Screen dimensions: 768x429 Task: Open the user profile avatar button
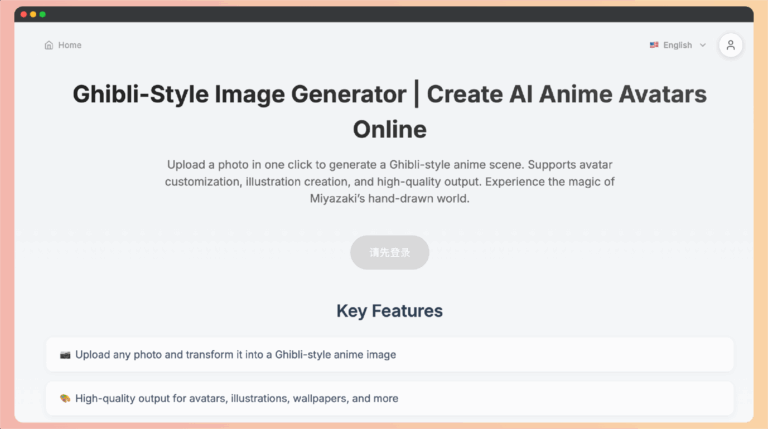[730, 45]
